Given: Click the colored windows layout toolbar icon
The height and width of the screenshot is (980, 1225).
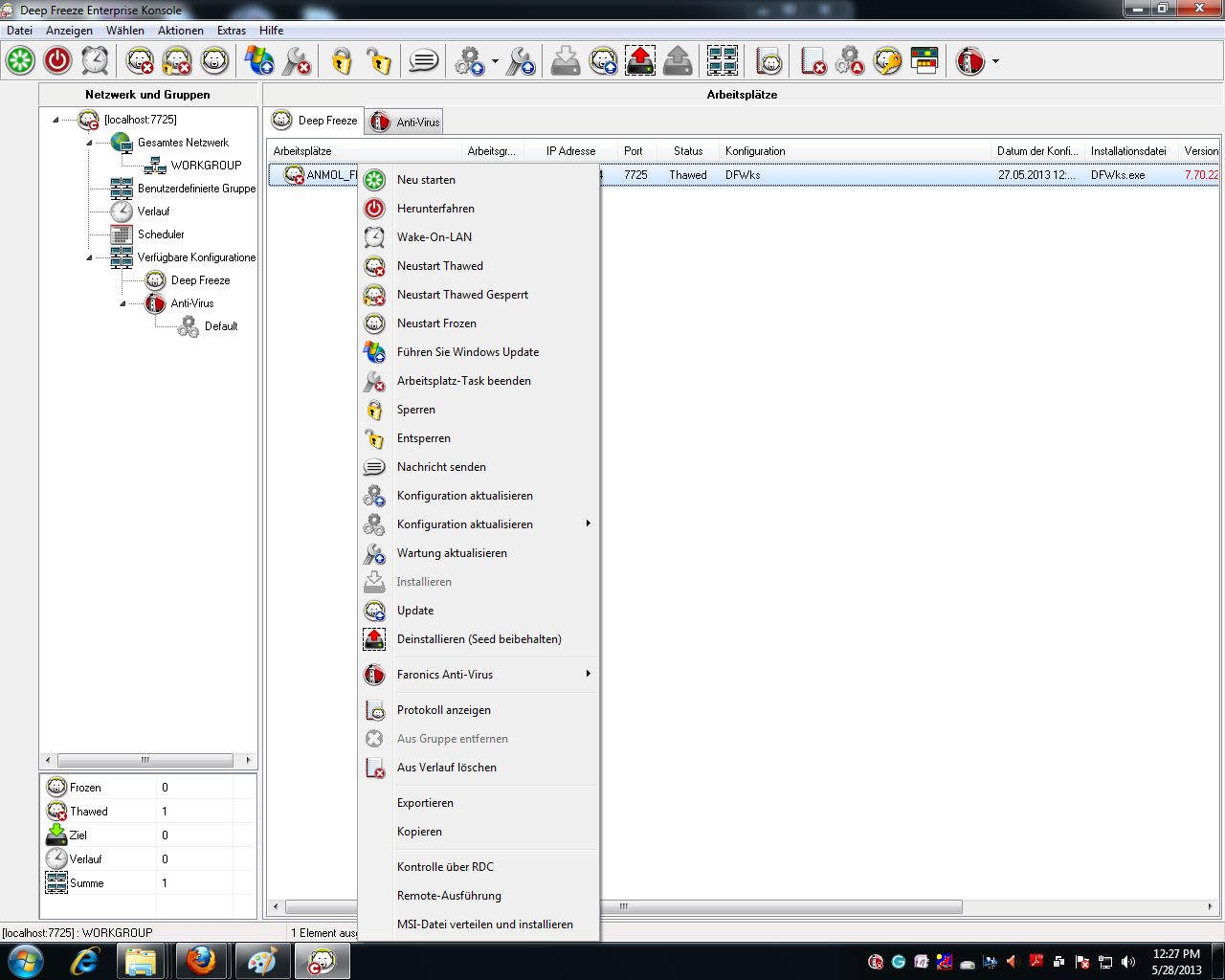Looking at the screenshot, I should tap(924, 60).
